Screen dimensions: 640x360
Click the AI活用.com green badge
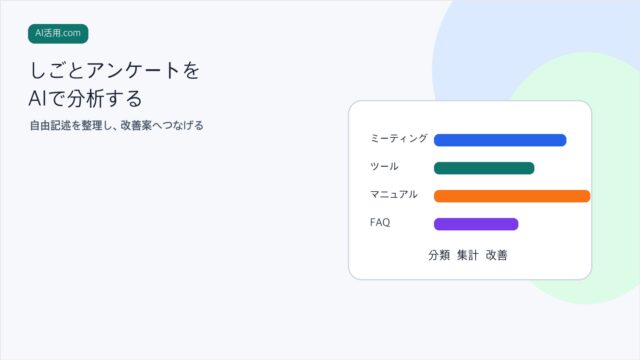click(58, 33)
